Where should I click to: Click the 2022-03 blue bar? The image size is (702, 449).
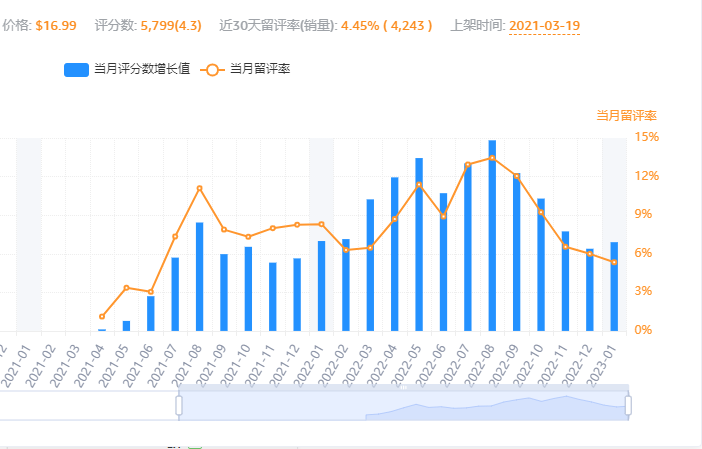tap(370, 265)
